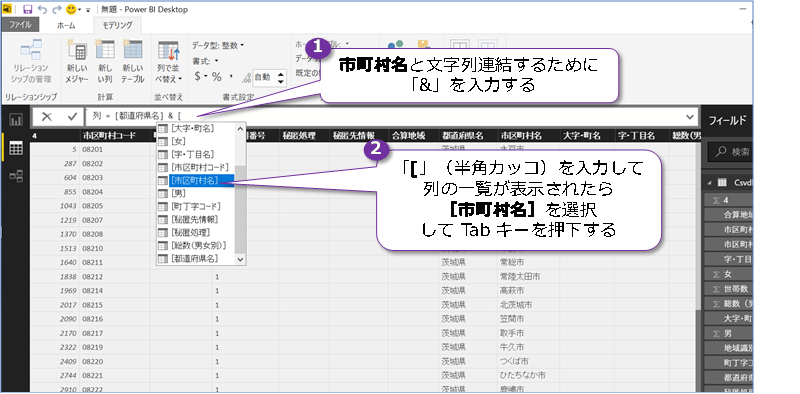The image size is (800, 394).
Task: Undo the last action
Action: 42,9
